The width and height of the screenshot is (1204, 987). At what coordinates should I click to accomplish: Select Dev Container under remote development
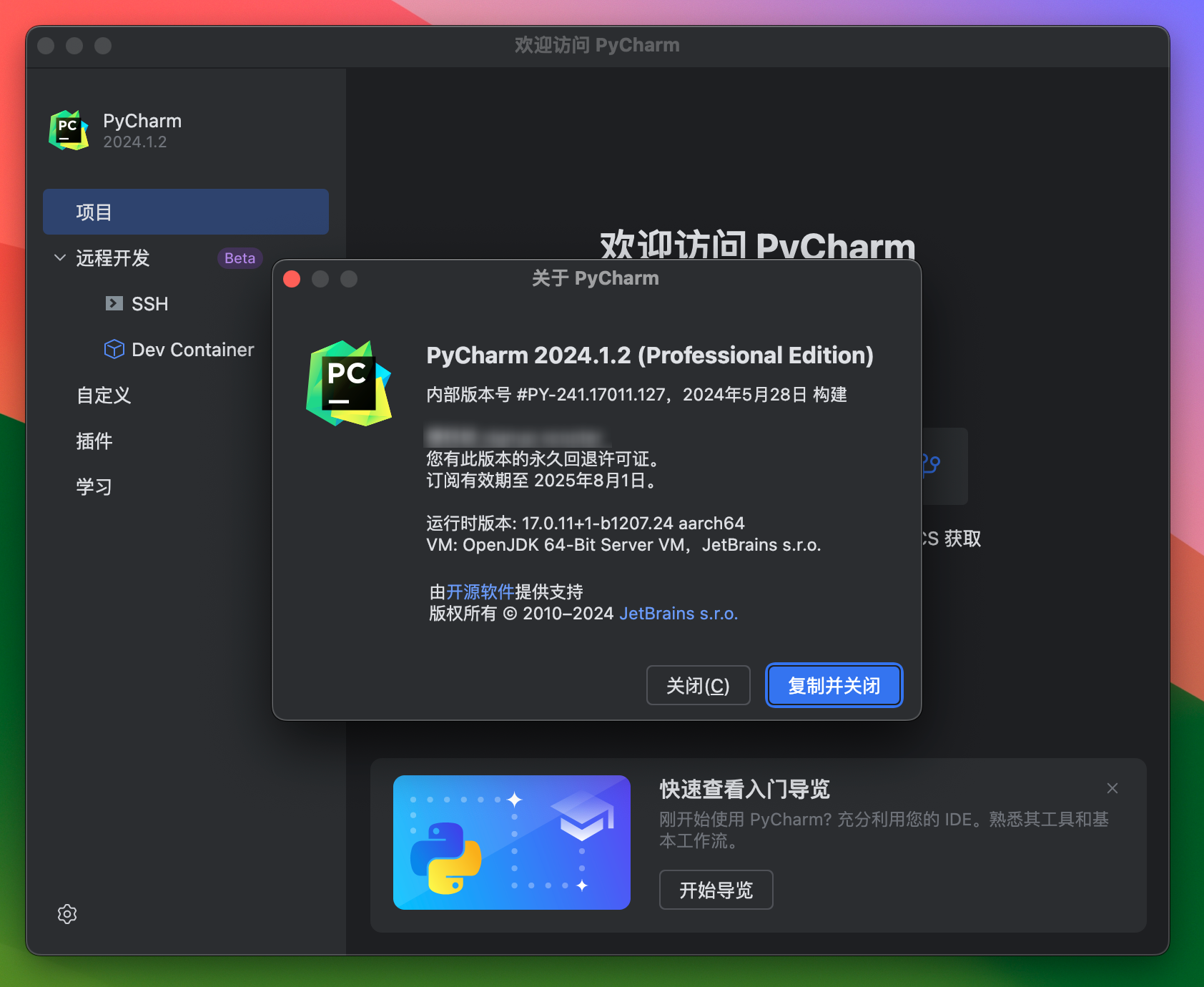tap(193, 349)
